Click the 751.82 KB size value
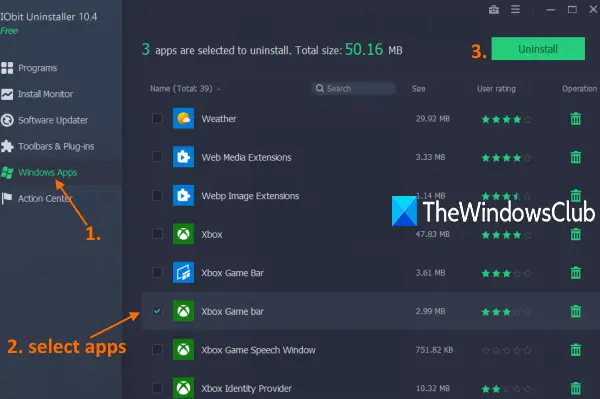600x399 pixels. 434,350
